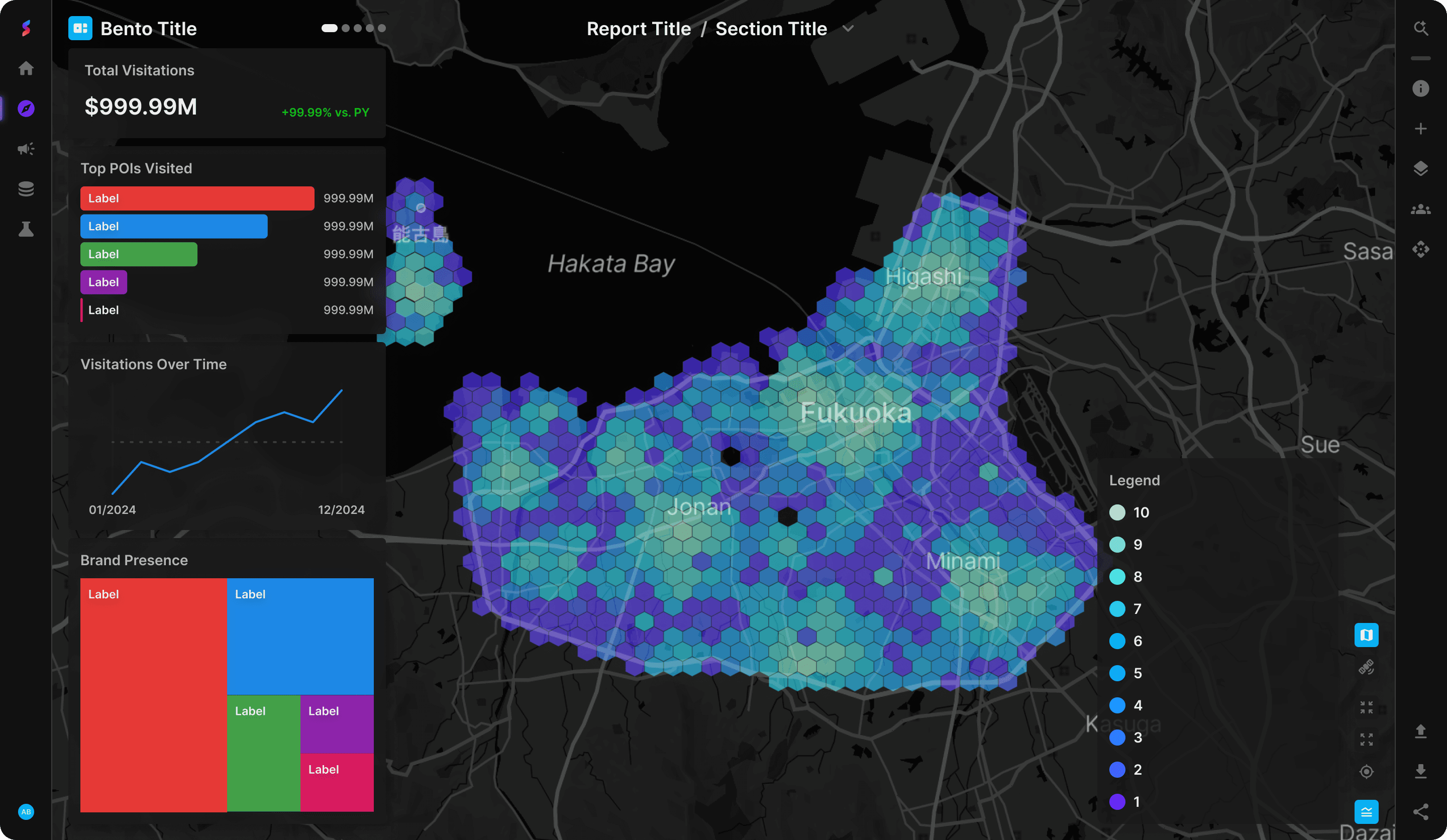Collapse the panel with minus bar

(1420, 59)
